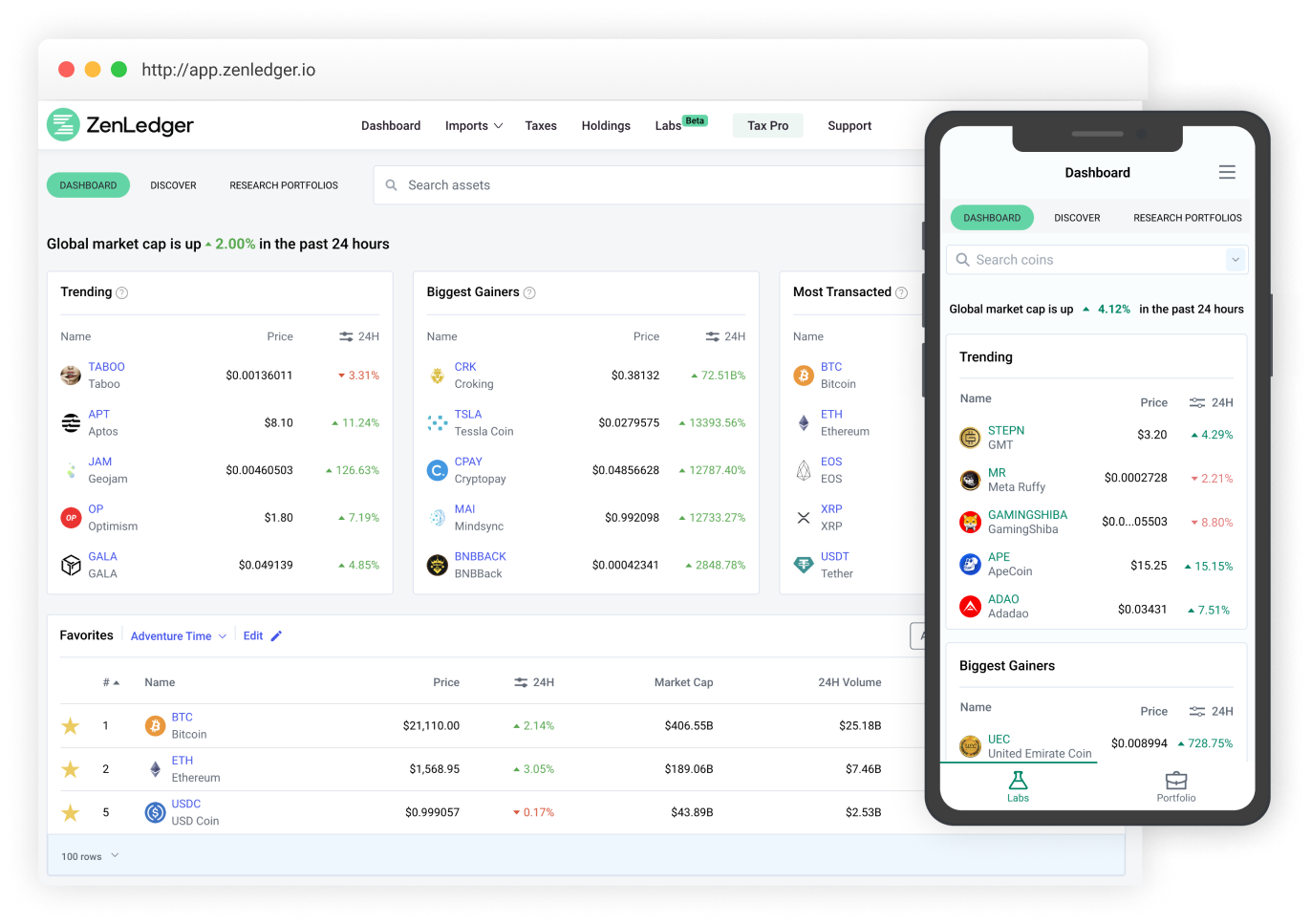The width and height of the screenshot is (1311, 924).
Task: Click the Taboo coin icon in Trending
Action: (71, 376)
